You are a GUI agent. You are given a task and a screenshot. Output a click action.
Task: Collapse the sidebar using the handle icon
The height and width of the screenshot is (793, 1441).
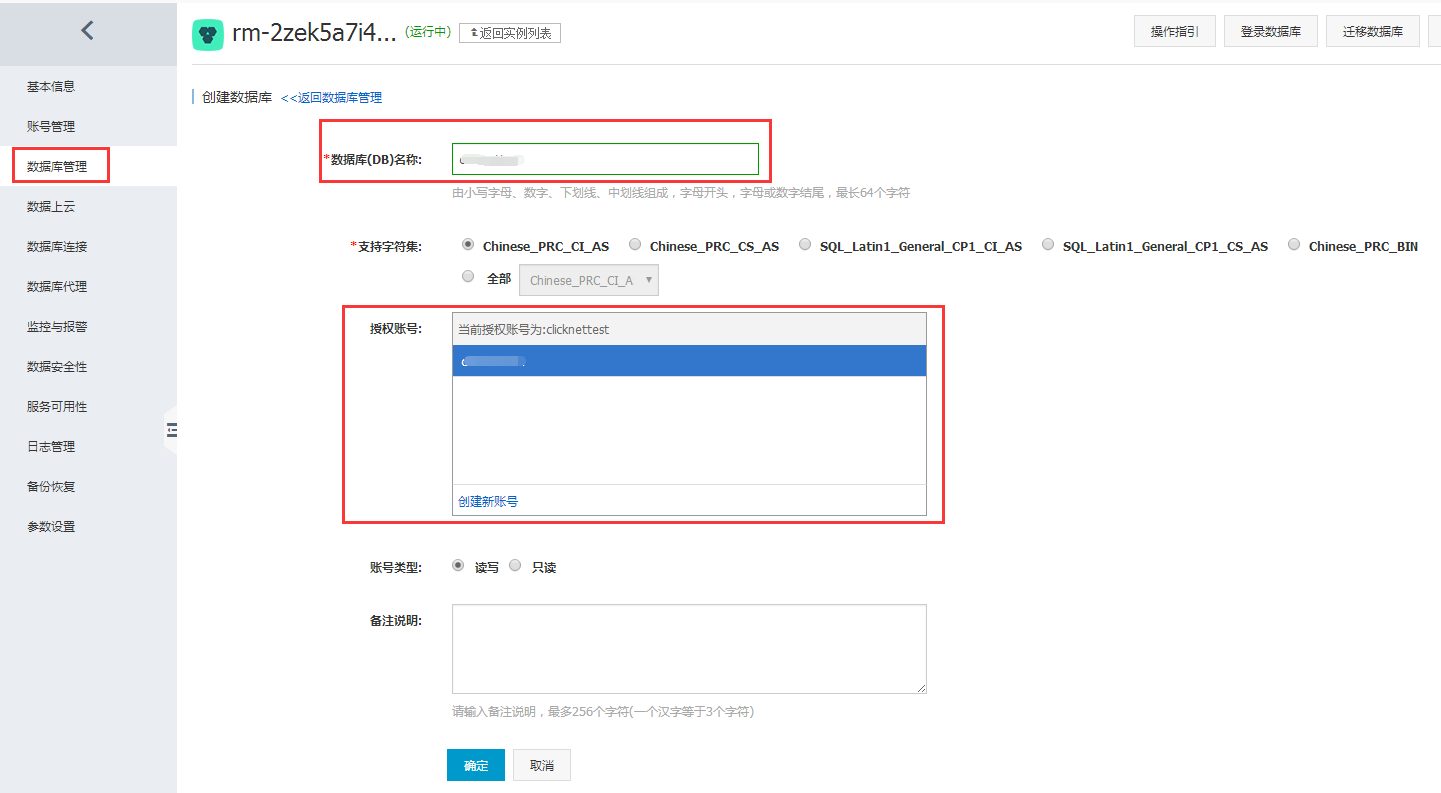point(171,430)
